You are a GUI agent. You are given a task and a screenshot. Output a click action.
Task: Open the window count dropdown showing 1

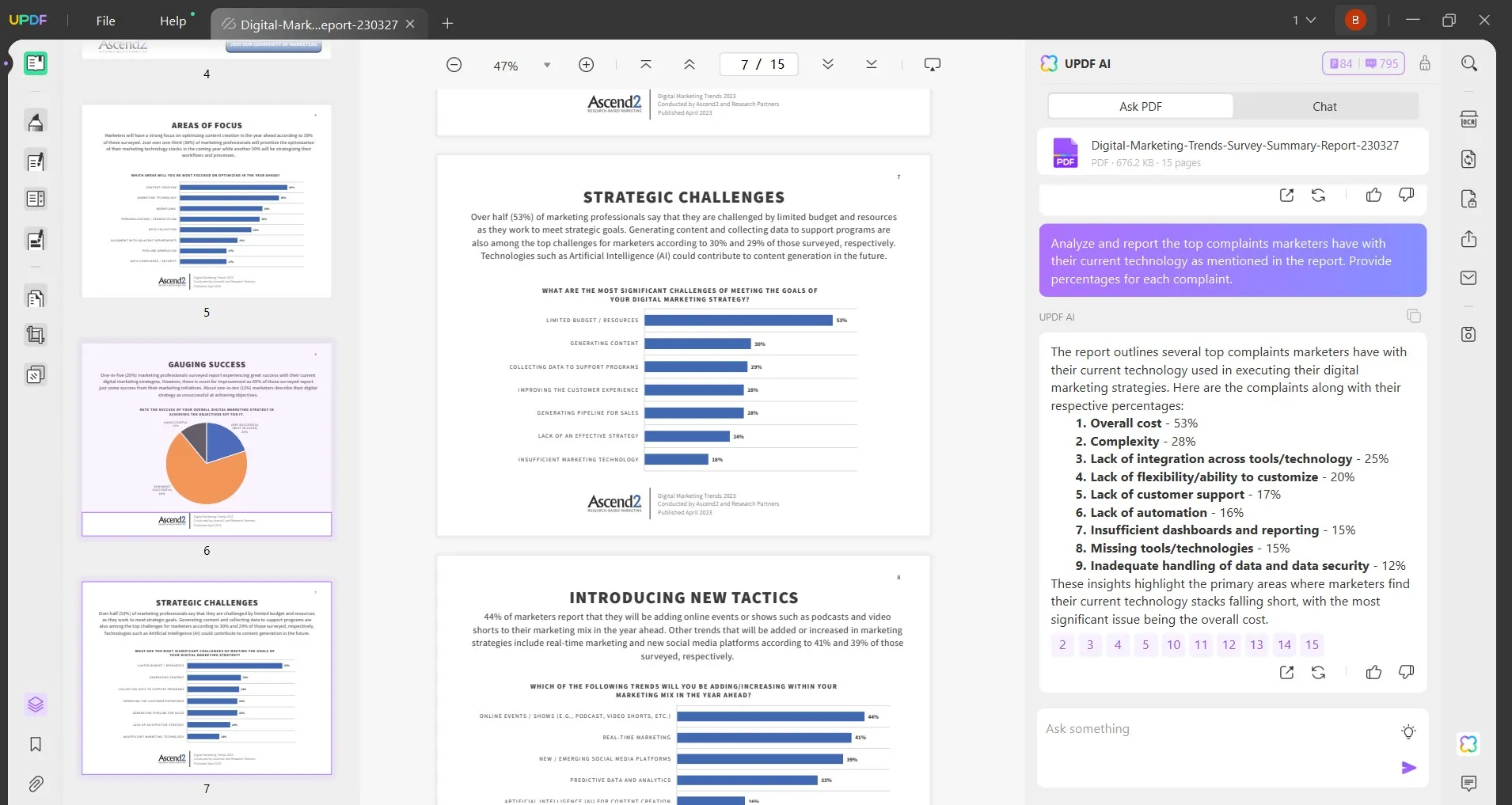pos(1304,21)
